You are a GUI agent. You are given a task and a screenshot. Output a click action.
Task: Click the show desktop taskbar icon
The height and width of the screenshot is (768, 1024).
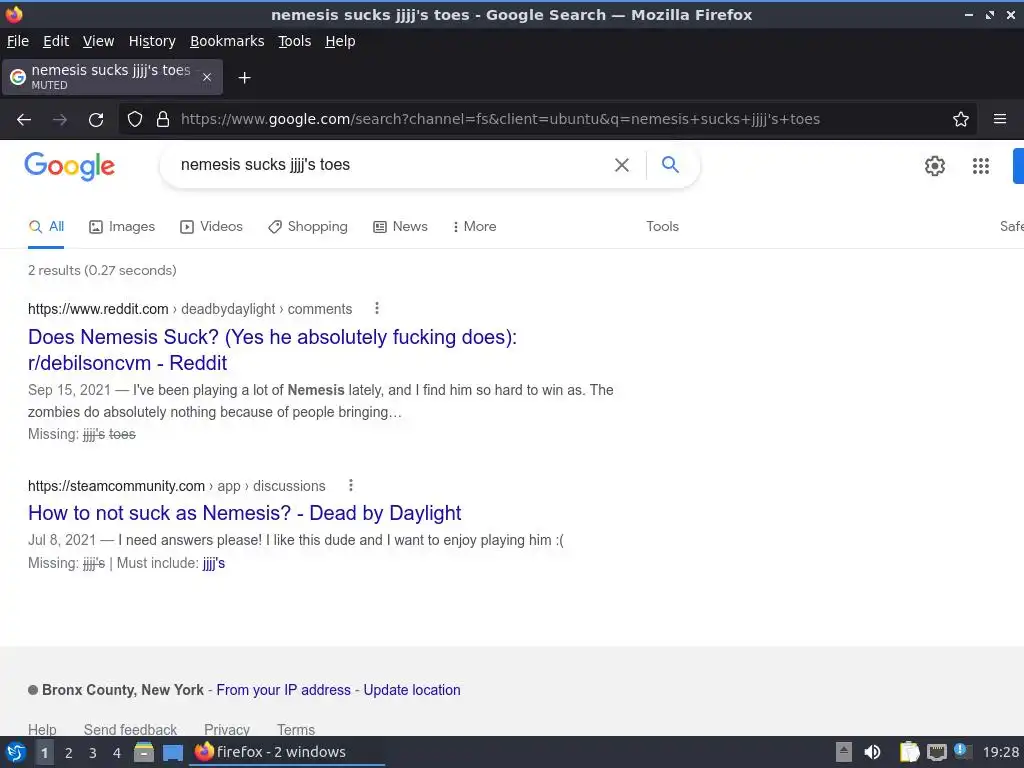coord(173,752)
